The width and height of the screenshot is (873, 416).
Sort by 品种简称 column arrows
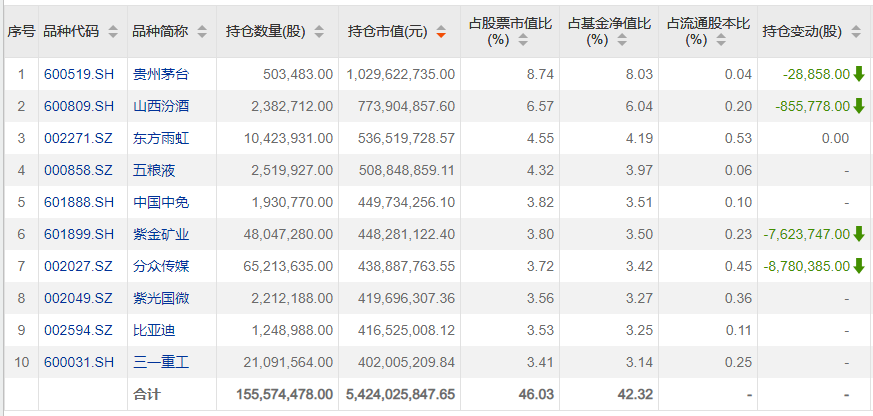coord(202,32)
